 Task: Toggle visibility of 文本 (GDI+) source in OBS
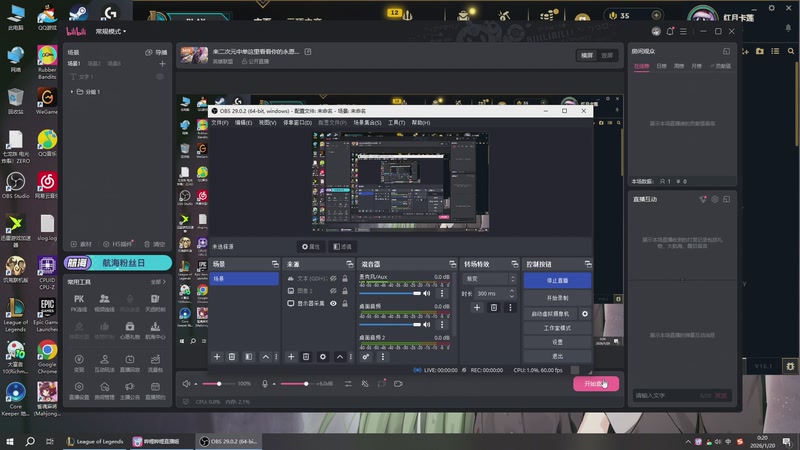point(333,279)
